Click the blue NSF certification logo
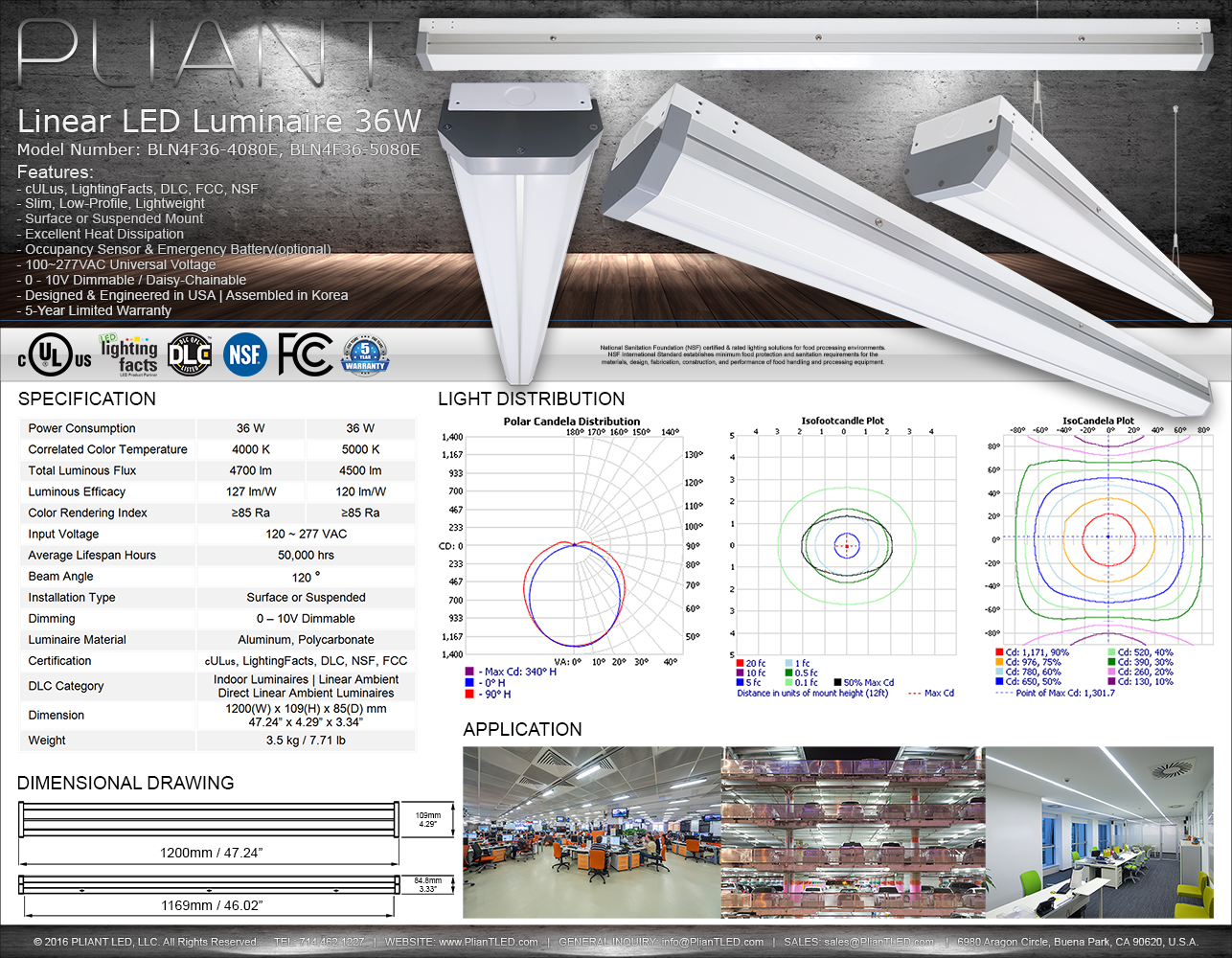 pyautogui.click(x=245, y=354)
